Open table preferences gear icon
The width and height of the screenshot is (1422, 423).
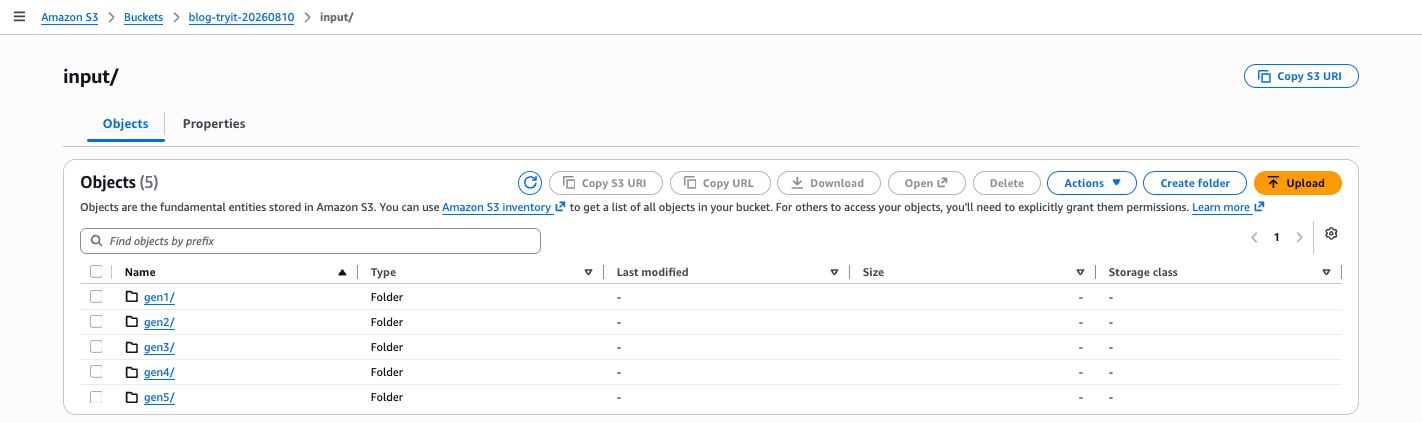tap(1331, 234)
